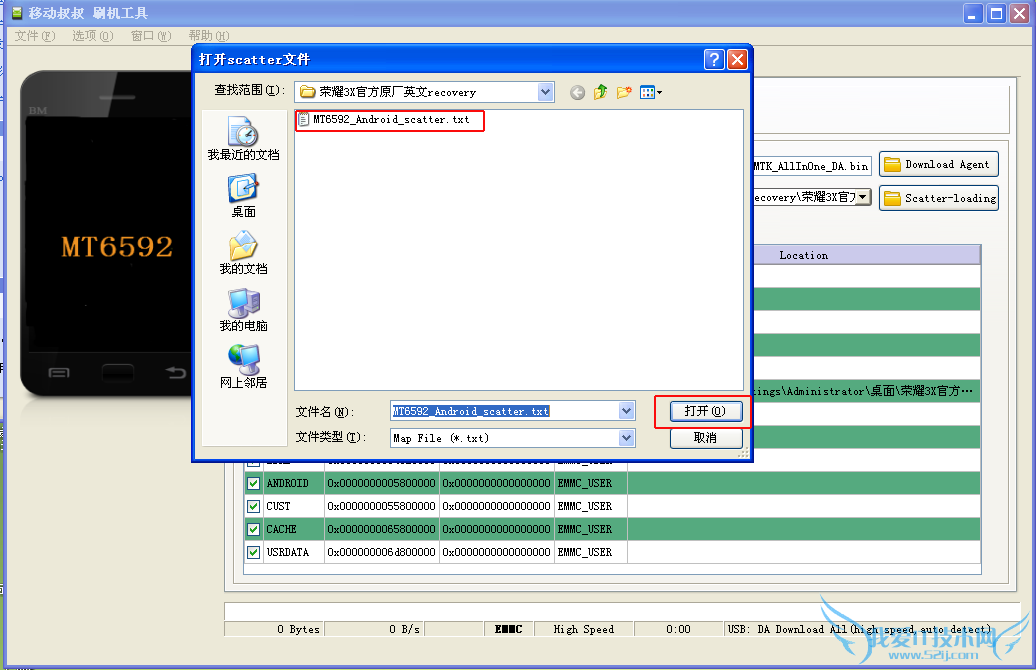1036x670 pixels.
Task: Click Scatter-loading folder icon
Action: coord(892,198)
